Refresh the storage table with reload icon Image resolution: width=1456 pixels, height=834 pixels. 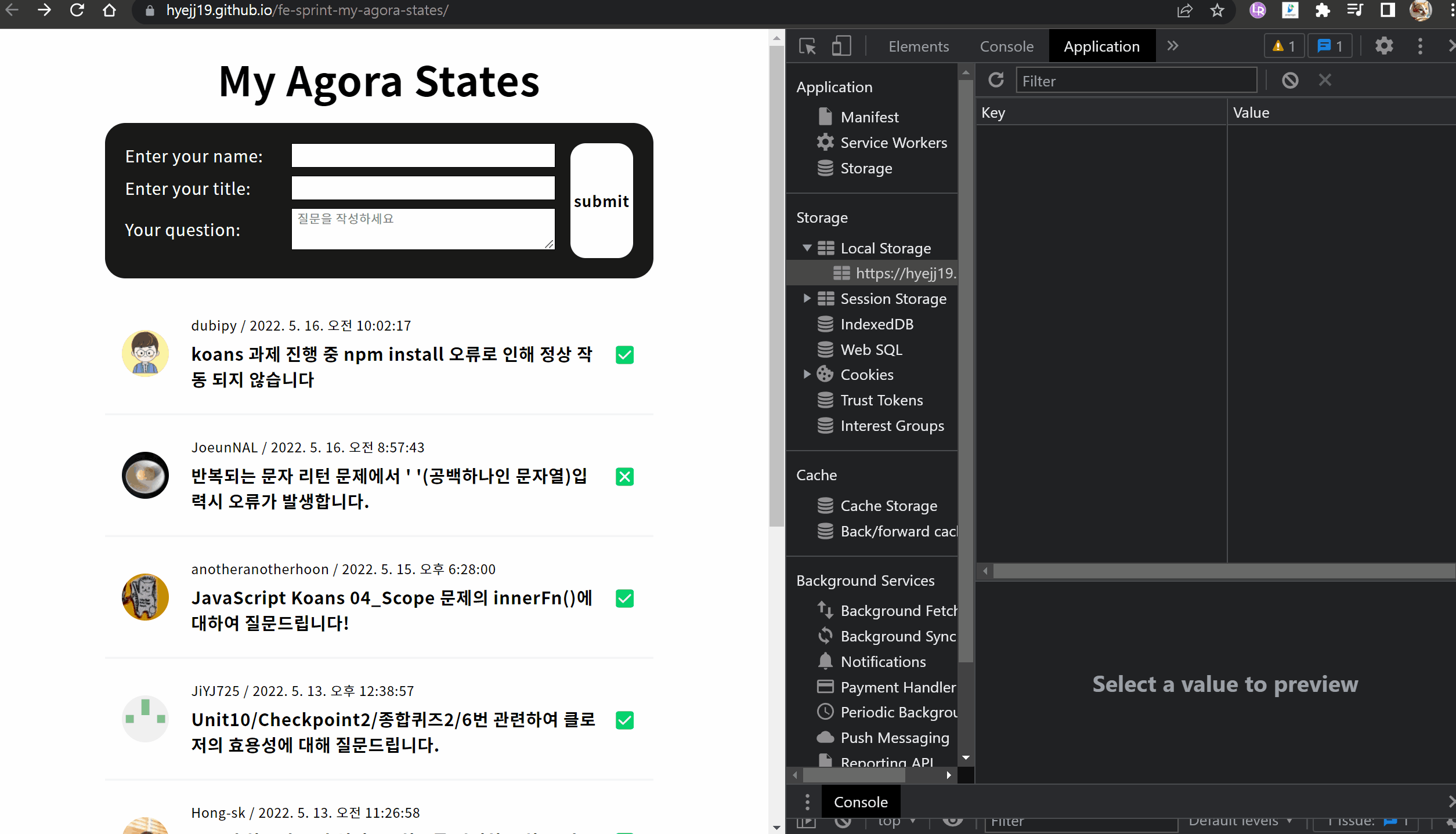pos(996,80)
